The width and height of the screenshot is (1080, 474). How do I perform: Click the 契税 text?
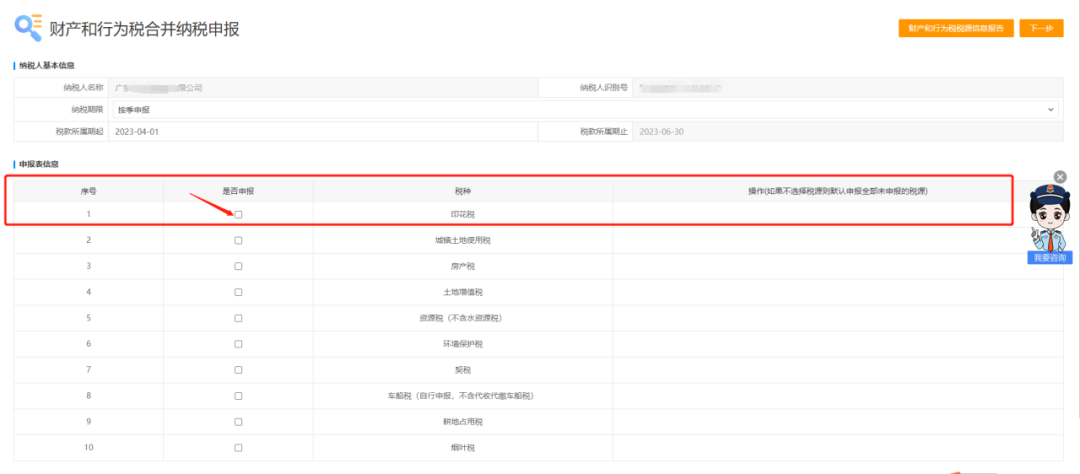point(462,370)
